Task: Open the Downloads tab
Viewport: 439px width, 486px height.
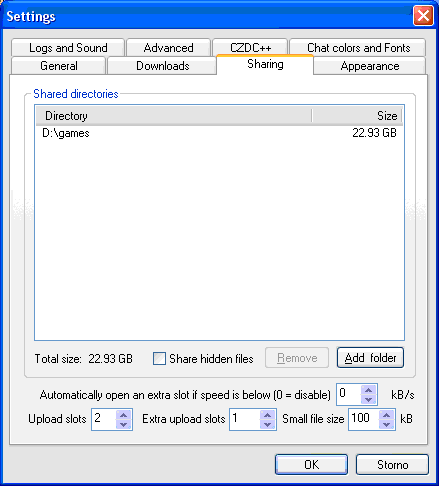Action: click(162, 66)
